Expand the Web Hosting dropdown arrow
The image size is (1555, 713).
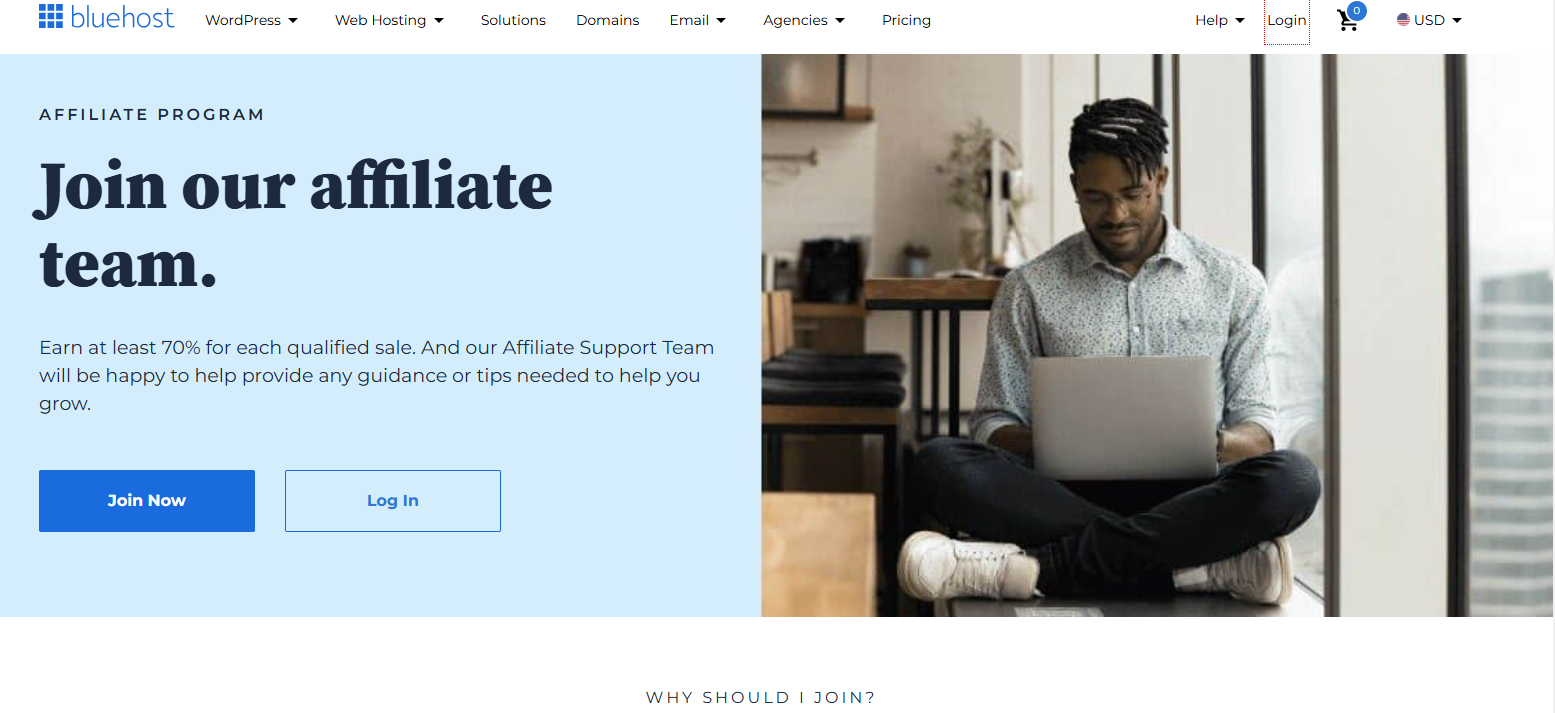click(x=439, y=20)
